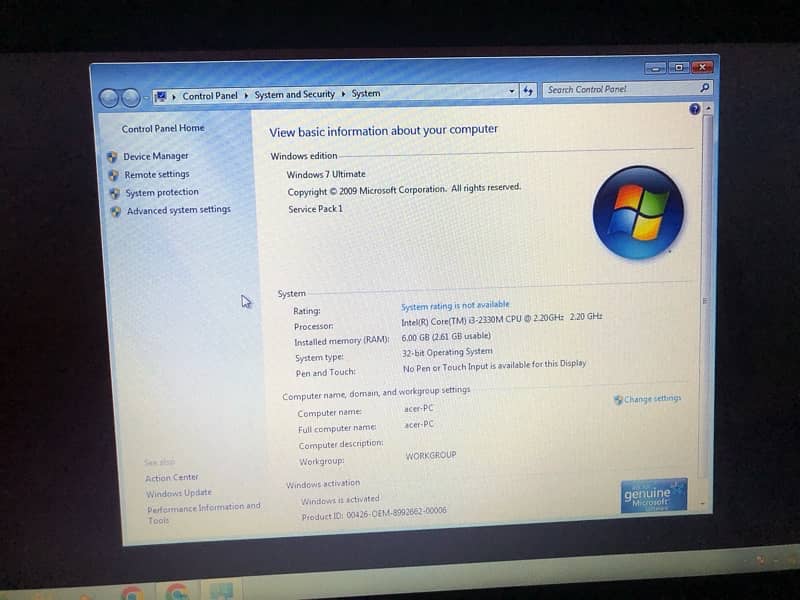Click the vertical scrollbar on the right
This screenshot has height=600, width=800.
pyautogui.click(x=708, y=300)
